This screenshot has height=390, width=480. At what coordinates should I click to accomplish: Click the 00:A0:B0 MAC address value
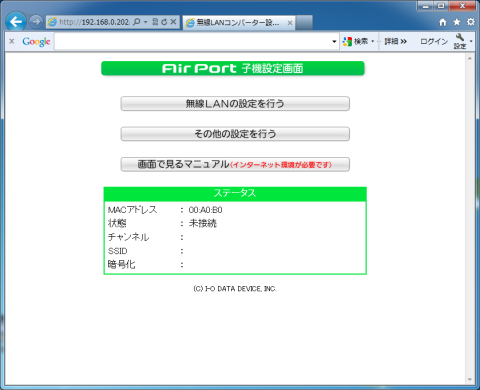click(205, 210)
